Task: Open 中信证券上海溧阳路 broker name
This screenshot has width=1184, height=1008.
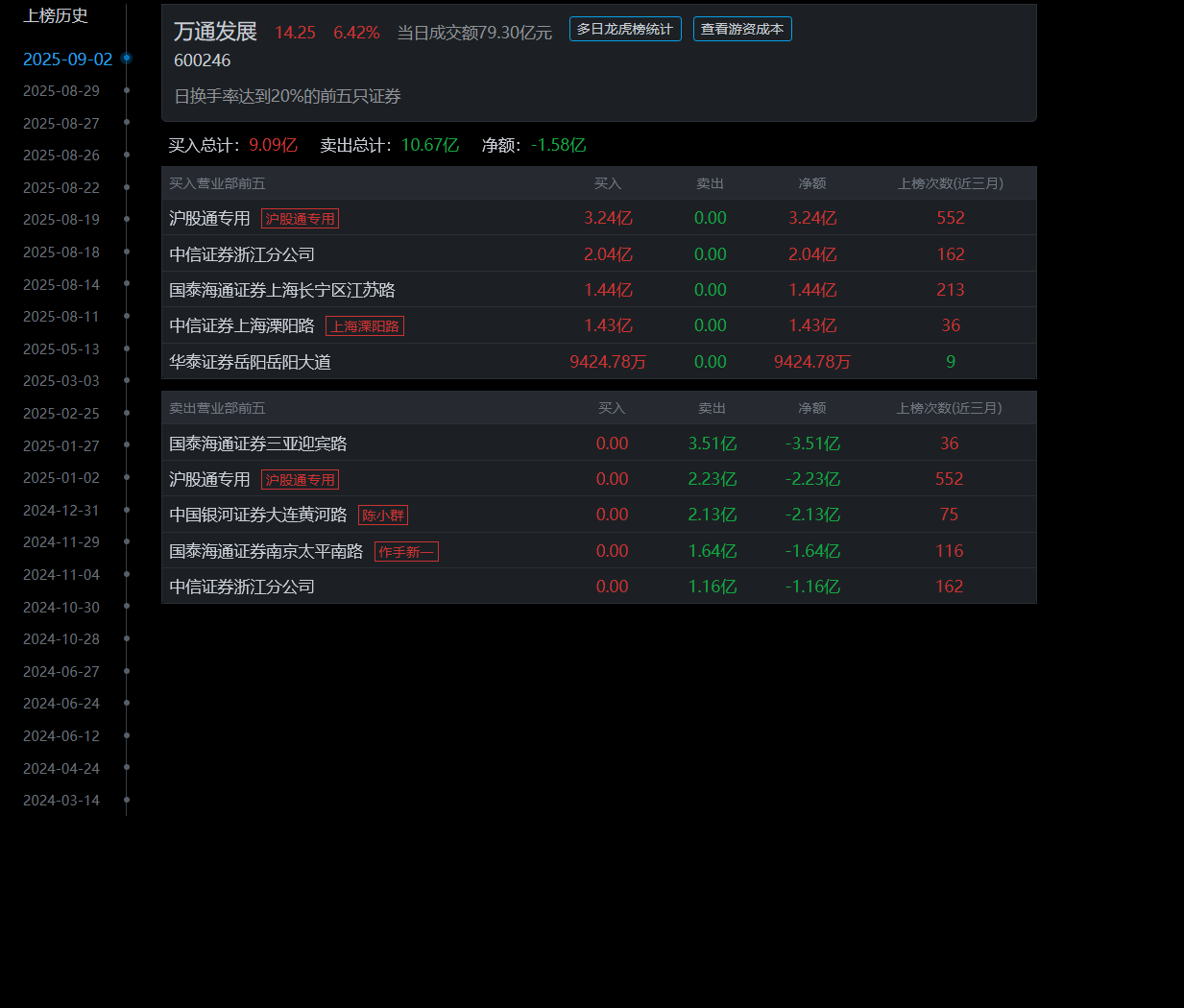Action: point(242,326)
